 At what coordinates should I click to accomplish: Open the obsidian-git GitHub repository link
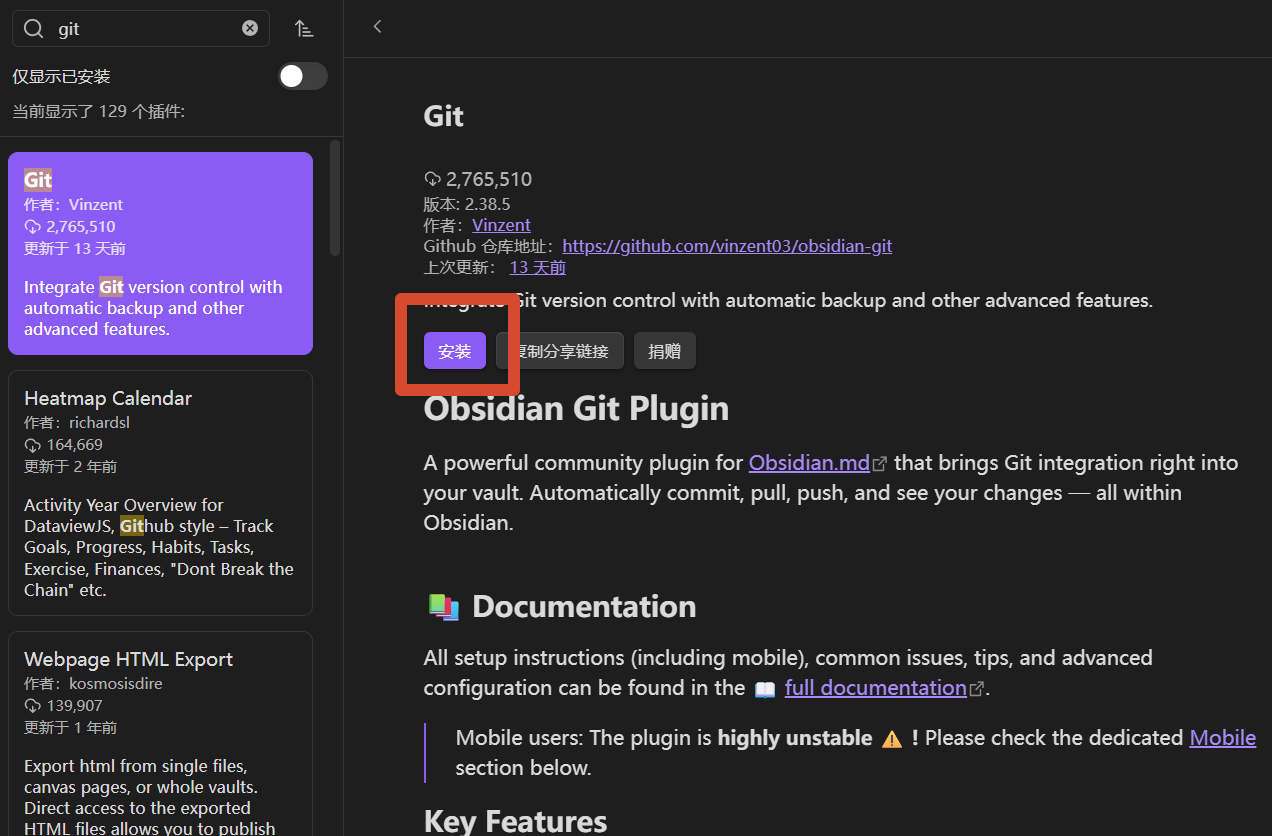click(x=727, y=246)
